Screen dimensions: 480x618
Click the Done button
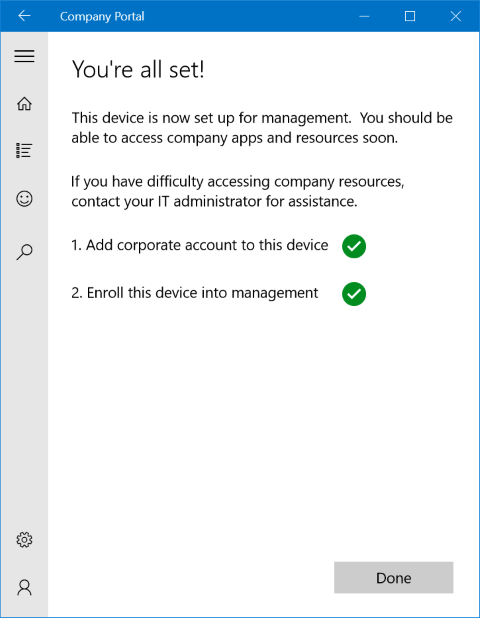(x=393, y=577)
